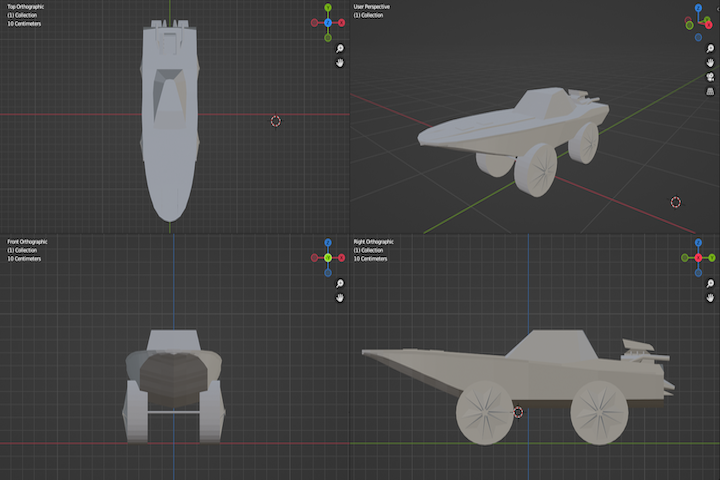Viewport: 720px width, 480px height.
Task: Click the front wheel in Right Orthographic view
Action: [x=484, y=414]
